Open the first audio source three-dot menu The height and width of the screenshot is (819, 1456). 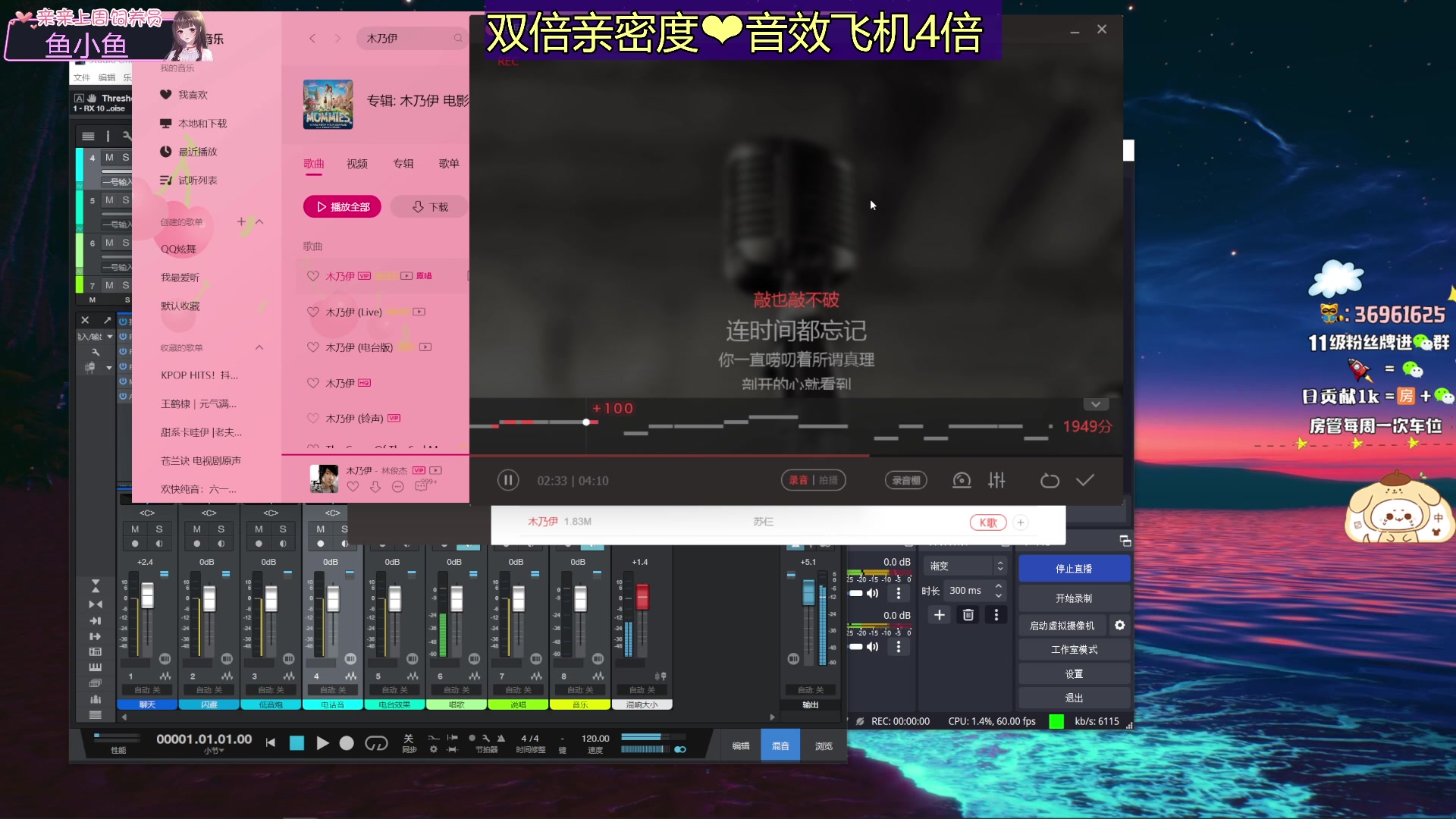tap(899, 593)
